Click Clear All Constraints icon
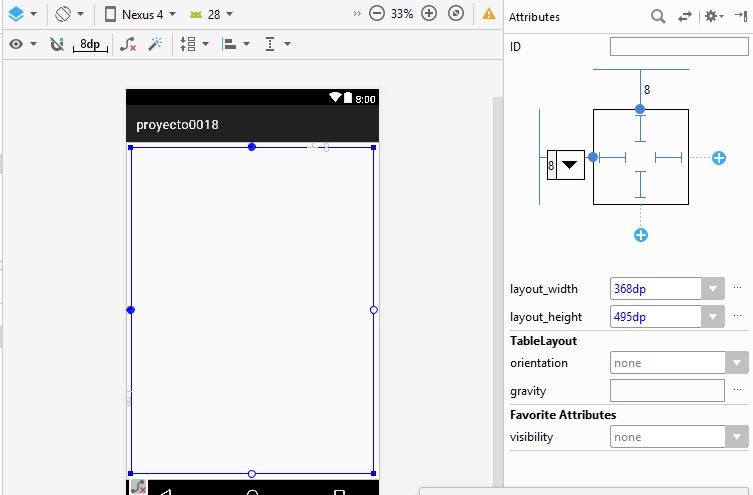The height and width of the screenshot is (495, 753). [x=128, y=44]
